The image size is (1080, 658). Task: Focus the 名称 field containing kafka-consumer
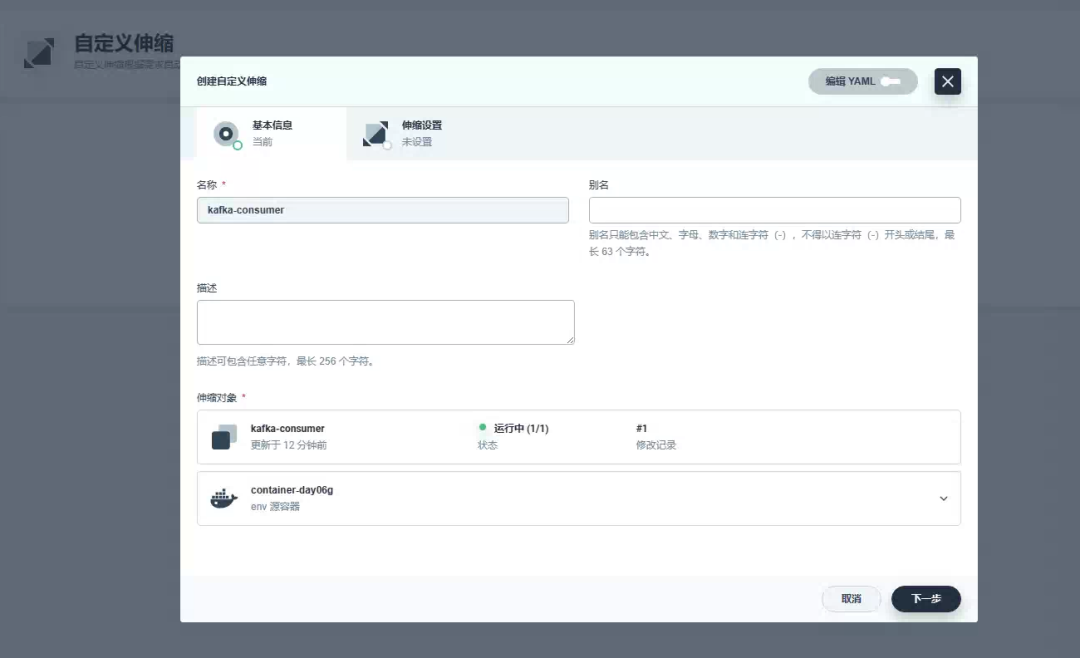pos(383,210)
